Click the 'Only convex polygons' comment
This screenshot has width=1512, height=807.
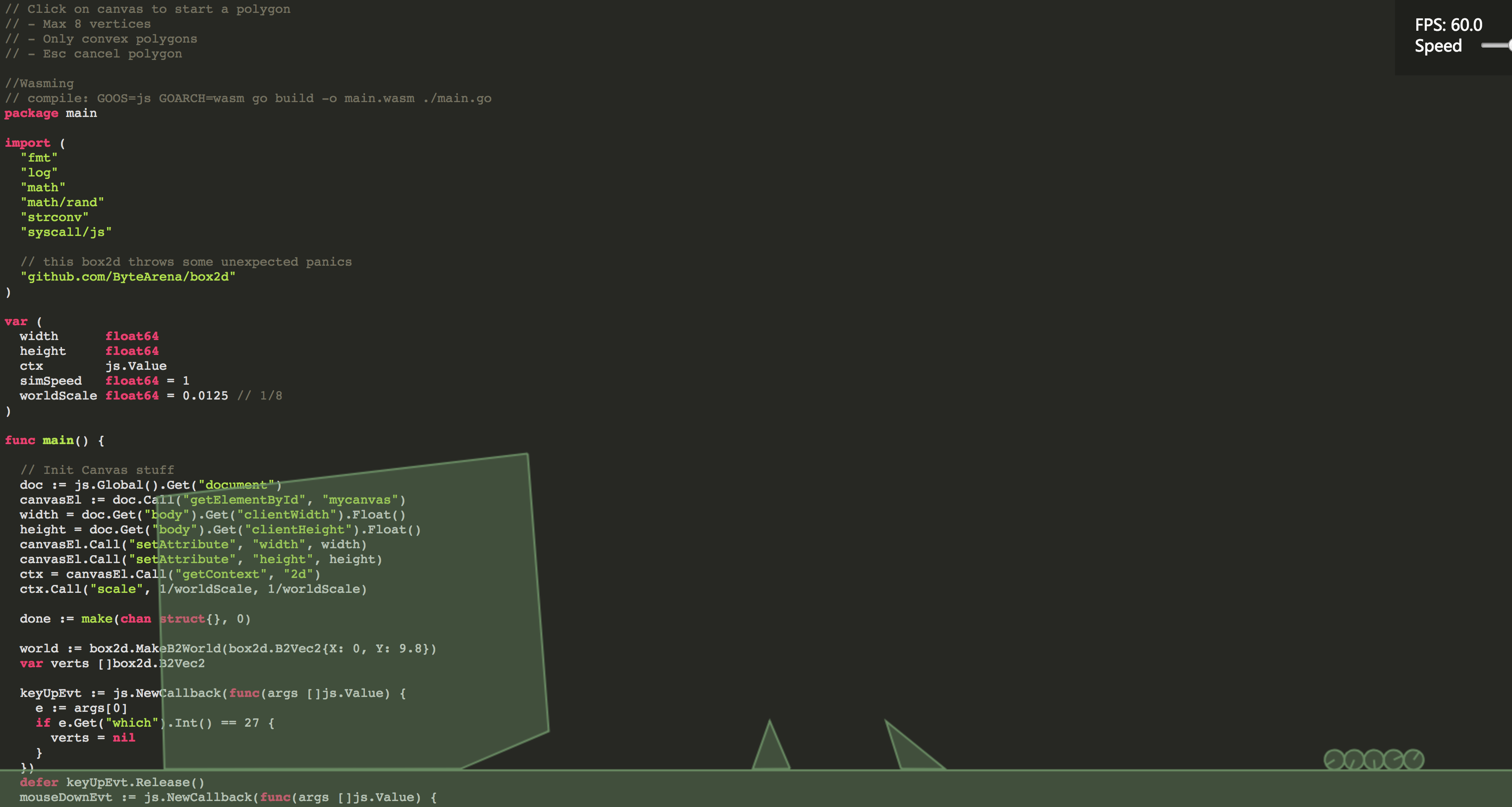pyautogui.click(x=101, y=39)
